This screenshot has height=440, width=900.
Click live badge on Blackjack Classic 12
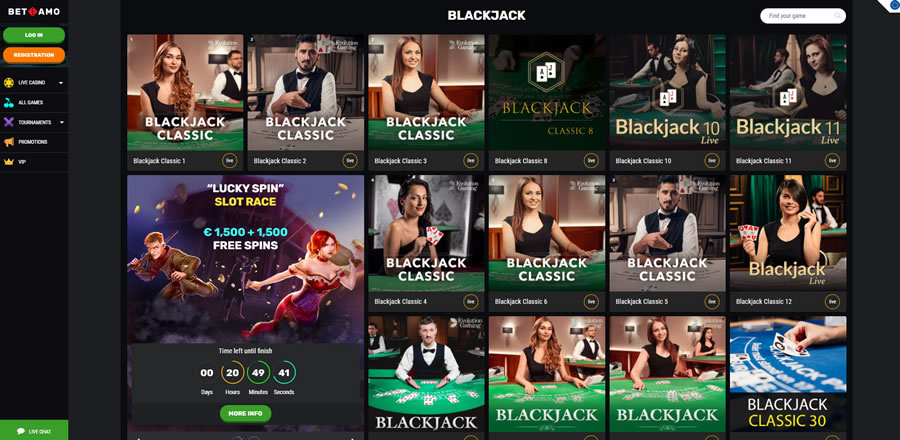[832, 301]
